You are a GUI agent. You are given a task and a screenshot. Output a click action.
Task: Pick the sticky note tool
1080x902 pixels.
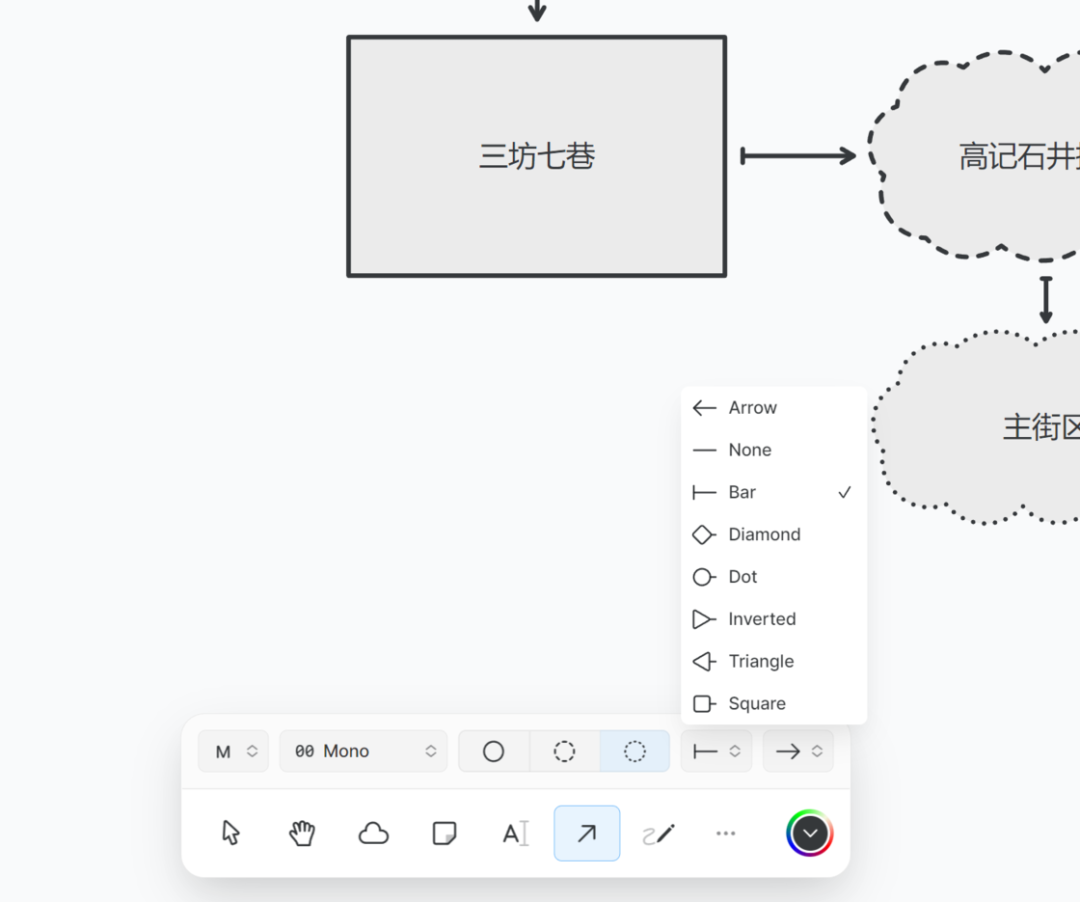click(x=444, y=833)
